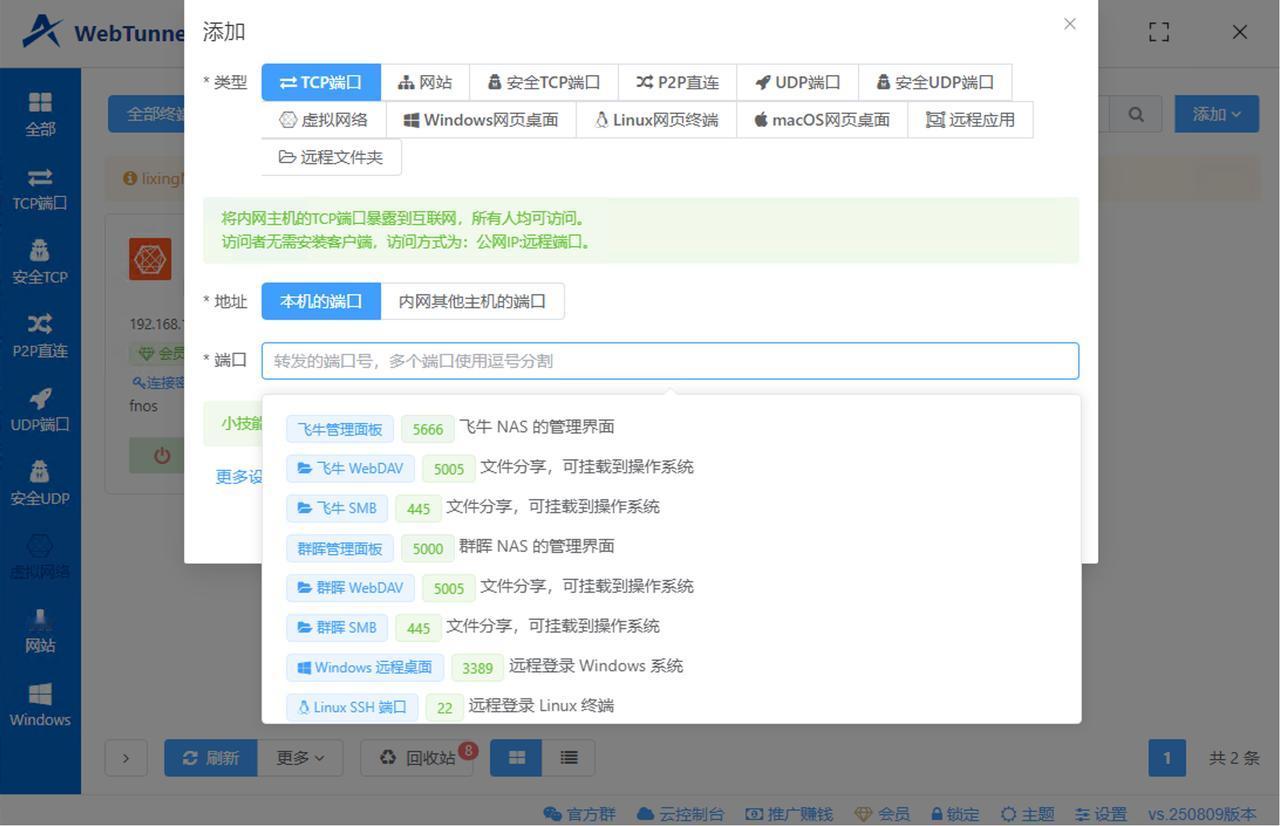
Task: Toggle fullscreen mode from the title bar
Action: (1159, 32)
